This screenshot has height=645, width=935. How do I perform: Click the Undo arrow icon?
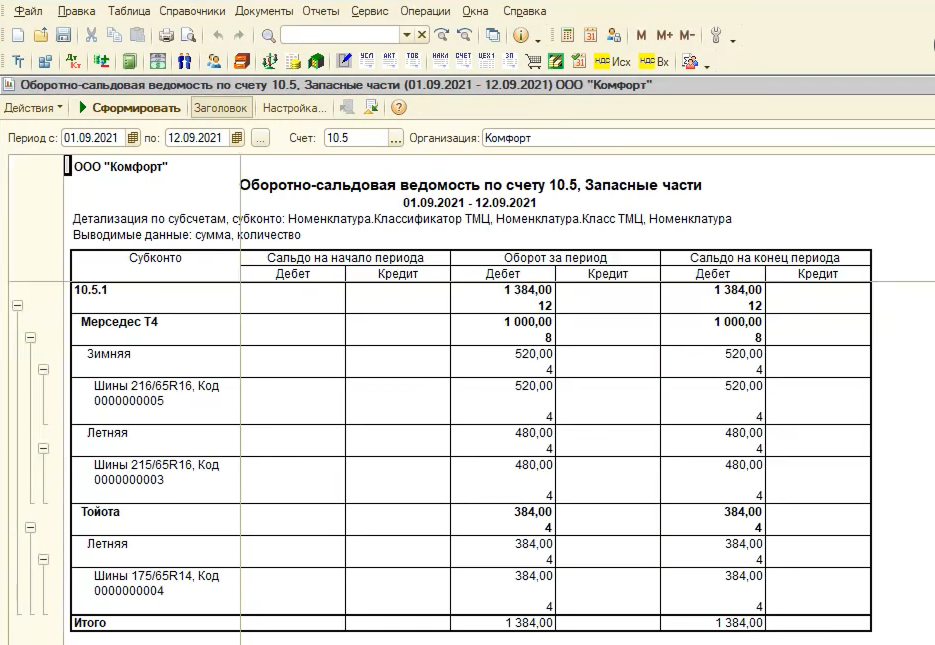218,35
